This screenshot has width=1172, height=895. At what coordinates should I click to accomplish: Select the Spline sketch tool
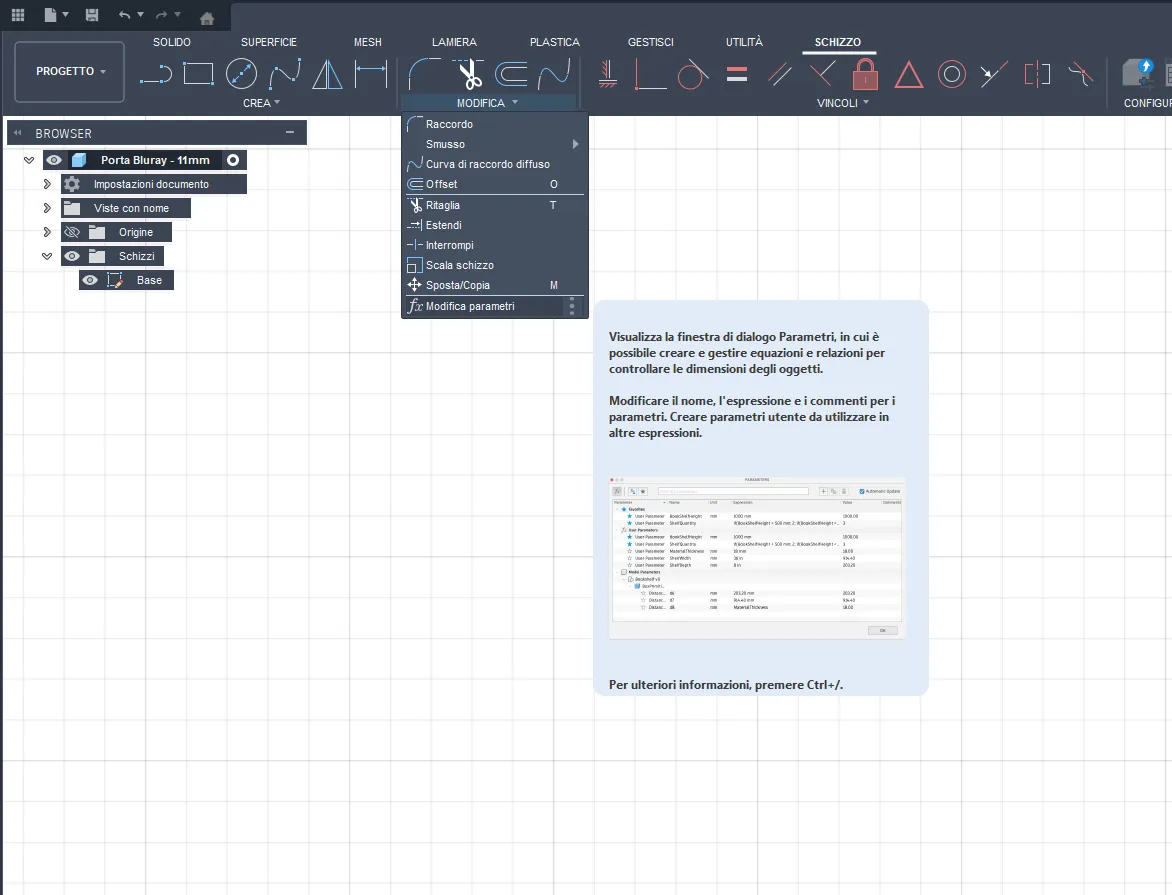[285, 74]
